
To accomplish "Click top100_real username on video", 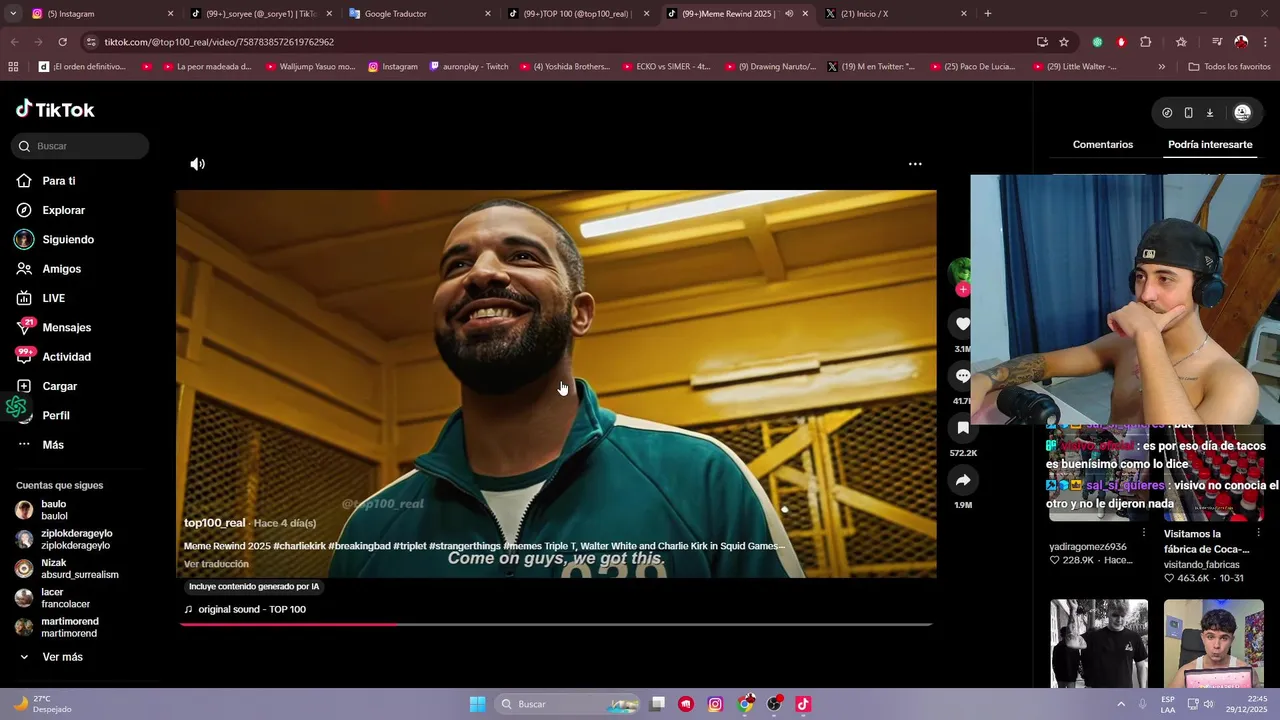I will tap(214, 523).
